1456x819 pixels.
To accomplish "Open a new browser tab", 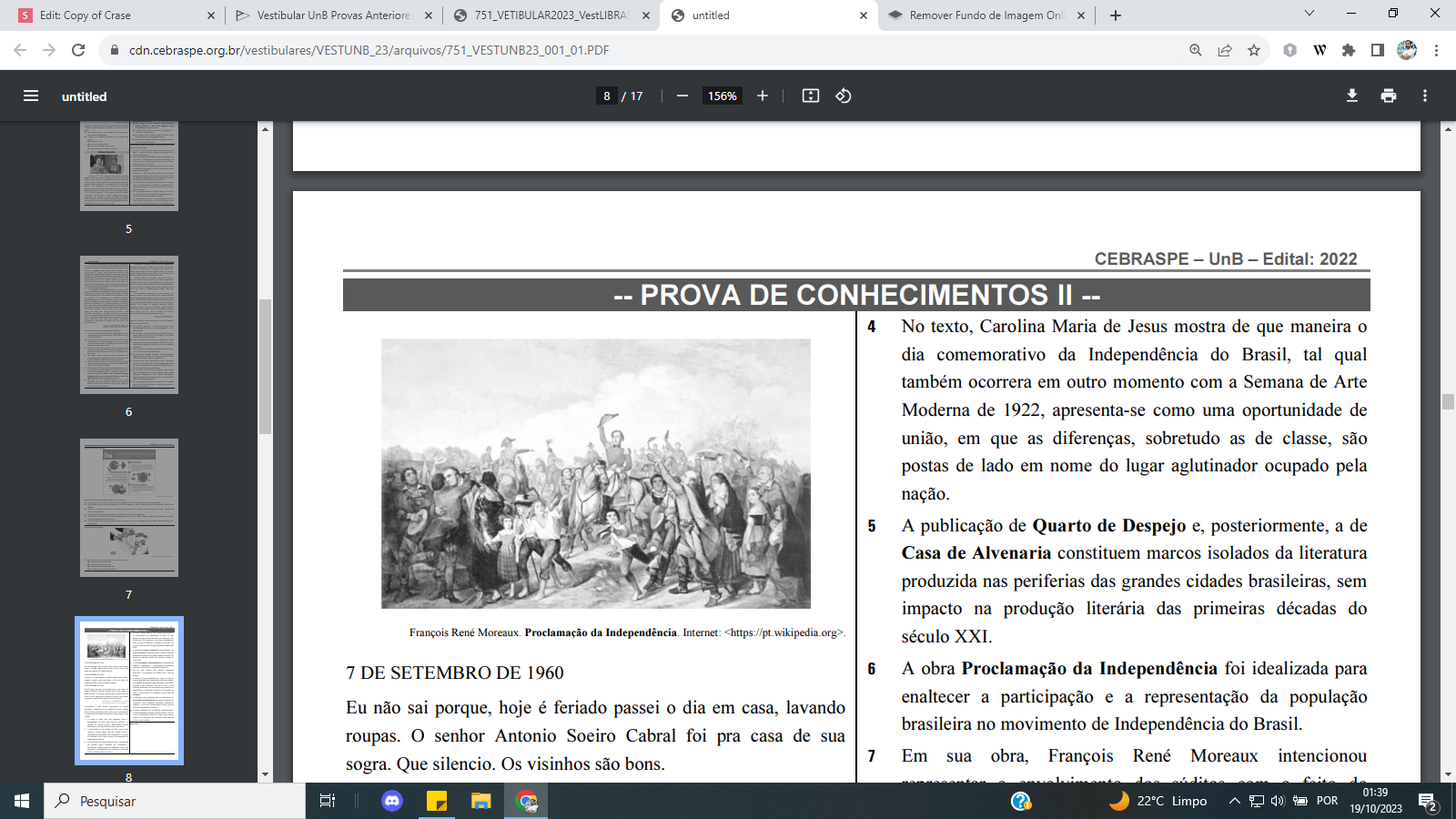I will click(x=1116, y=15).
